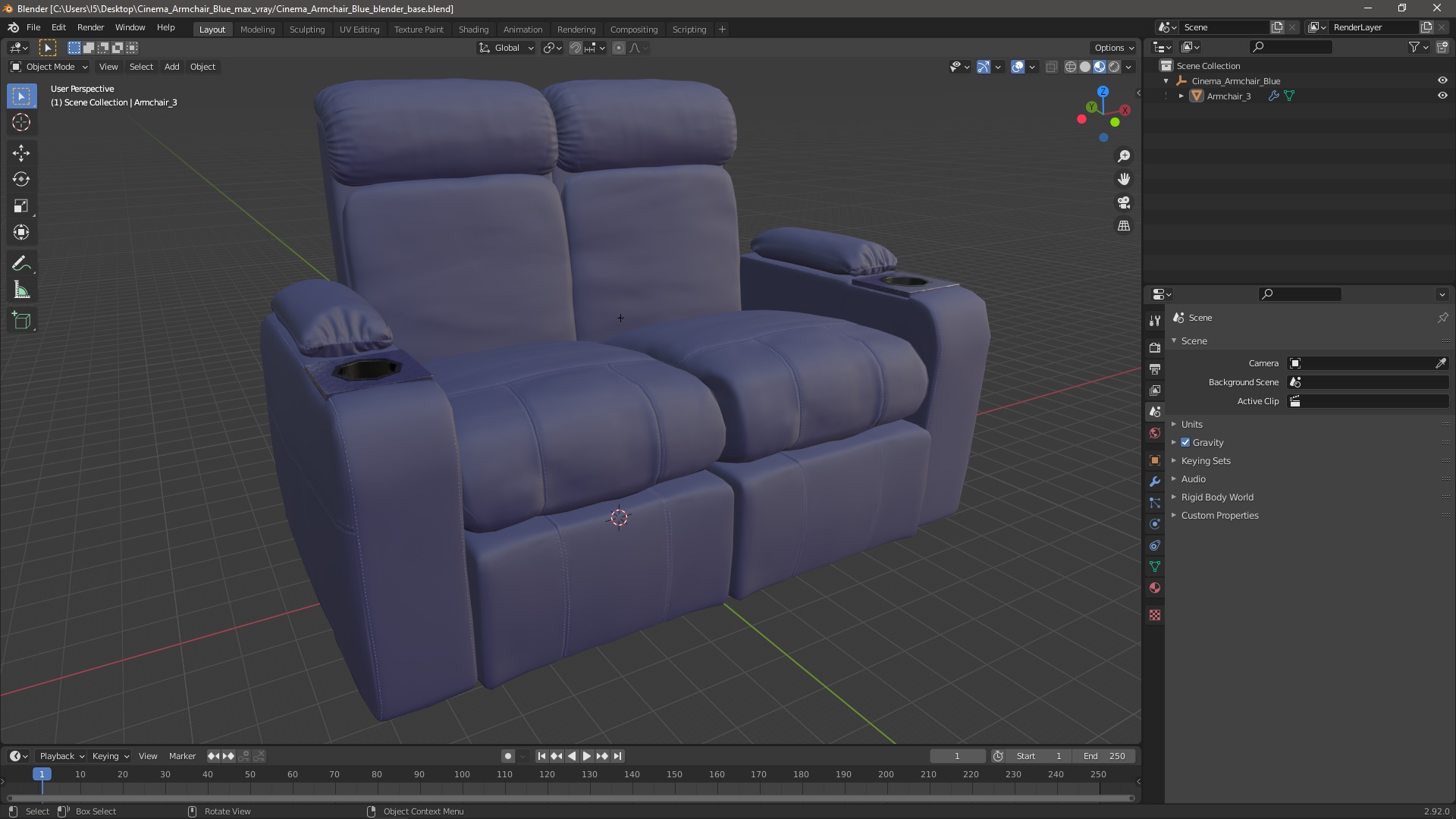Screen dimensions: 1456x819
Task: Open the viewport Options button
Action: 1113,48
